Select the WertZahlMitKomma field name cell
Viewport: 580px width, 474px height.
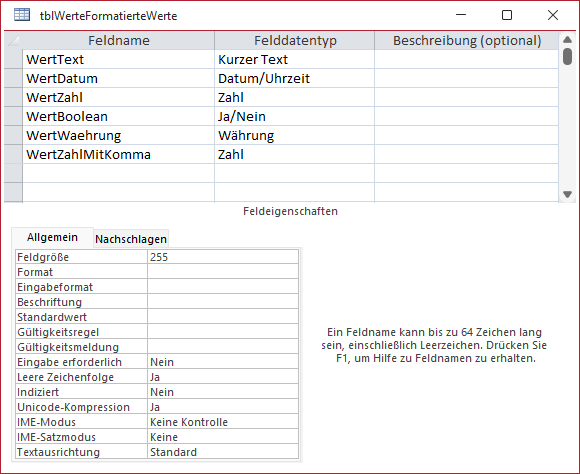point(118,154)
